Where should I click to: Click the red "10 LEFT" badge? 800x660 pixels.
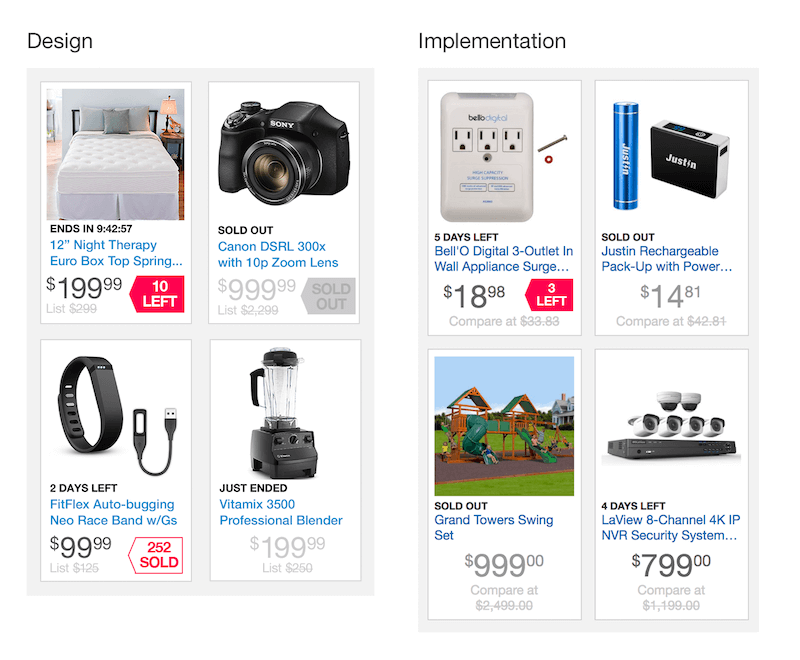pyautogui.click(x=159, y=293)
